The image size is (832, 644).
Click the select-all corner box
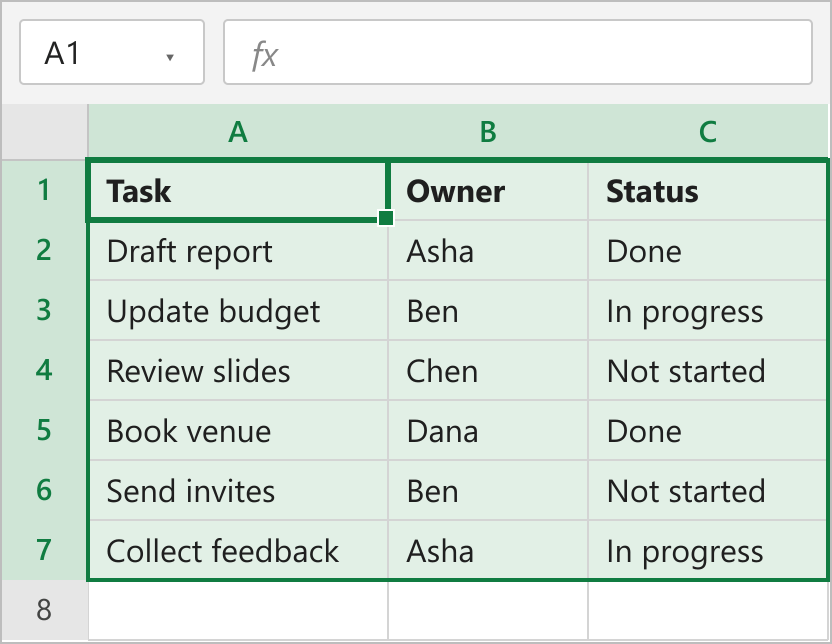point(45,132)
